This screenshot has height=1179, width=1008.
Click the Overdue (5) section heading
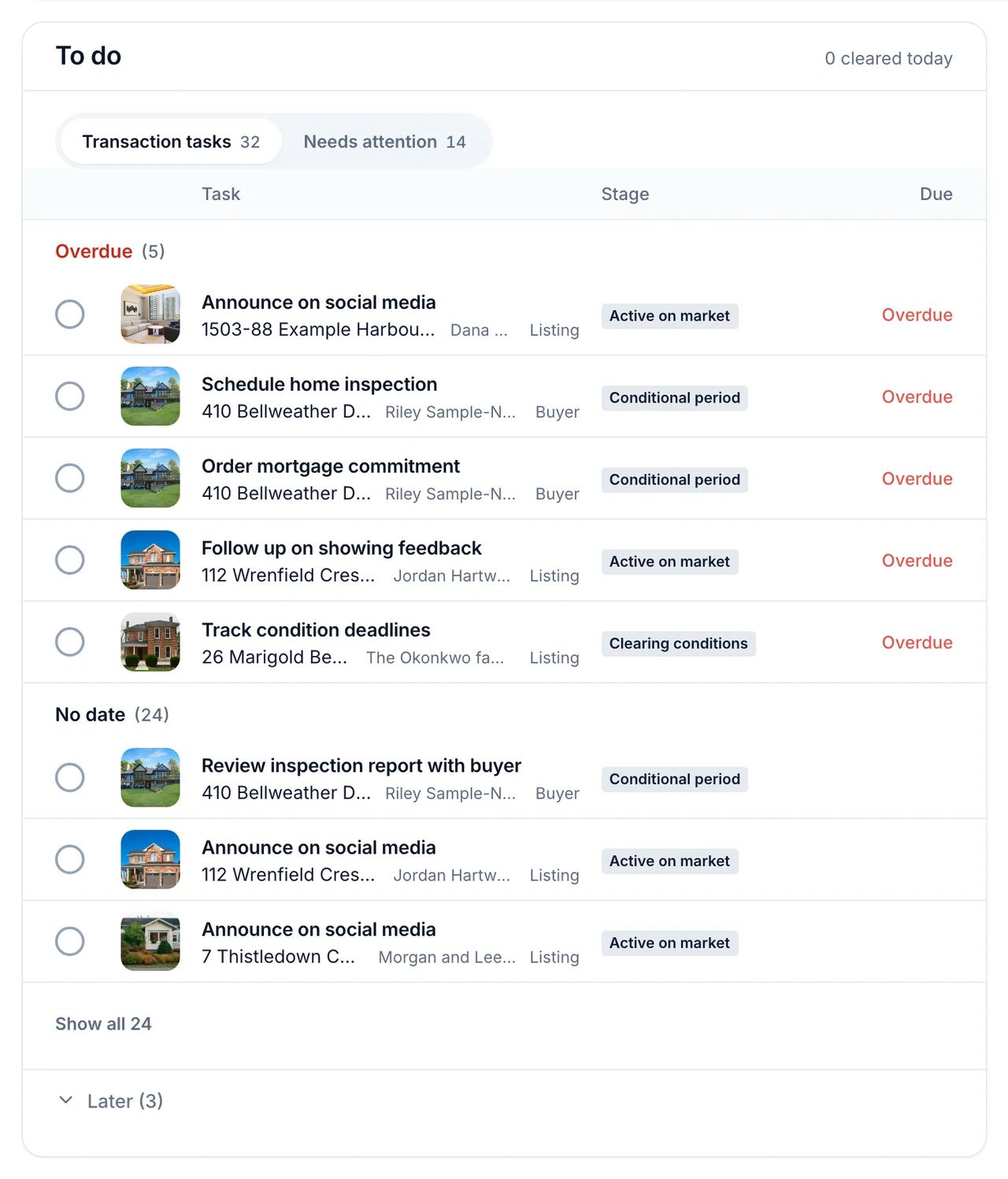(110, 251)
